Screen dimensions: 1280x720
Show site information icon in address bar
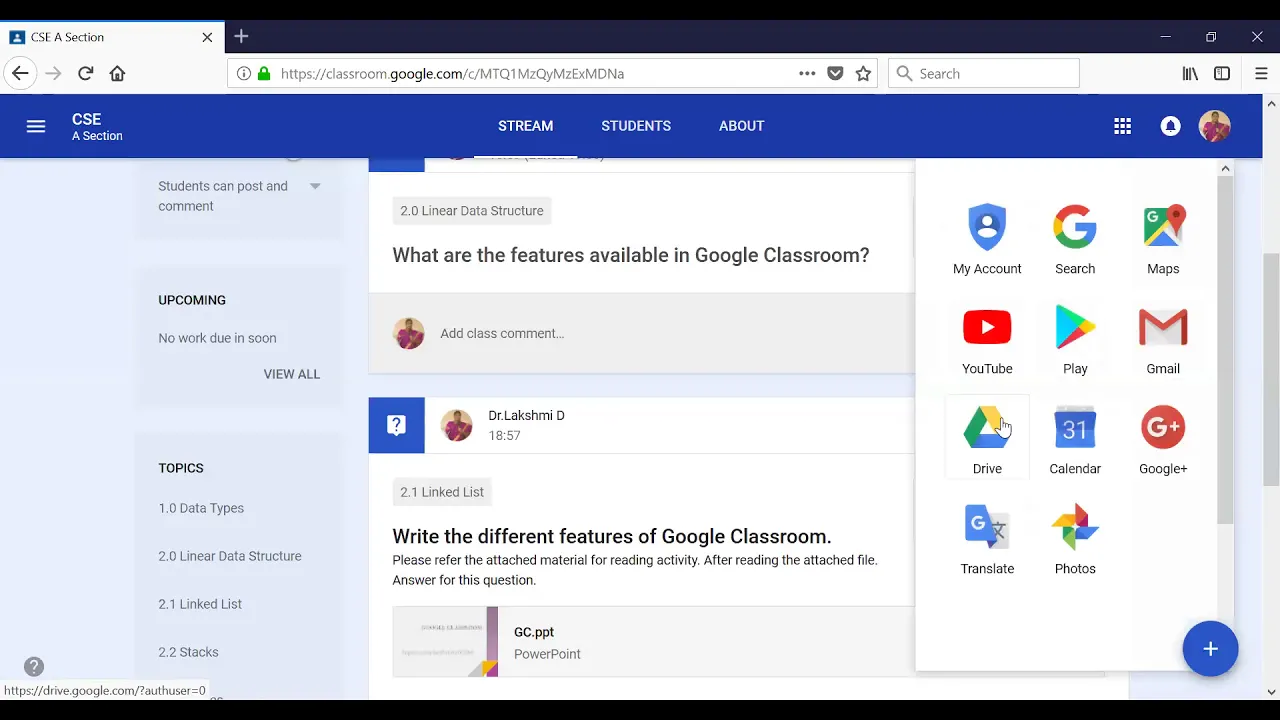coord(244,73)
